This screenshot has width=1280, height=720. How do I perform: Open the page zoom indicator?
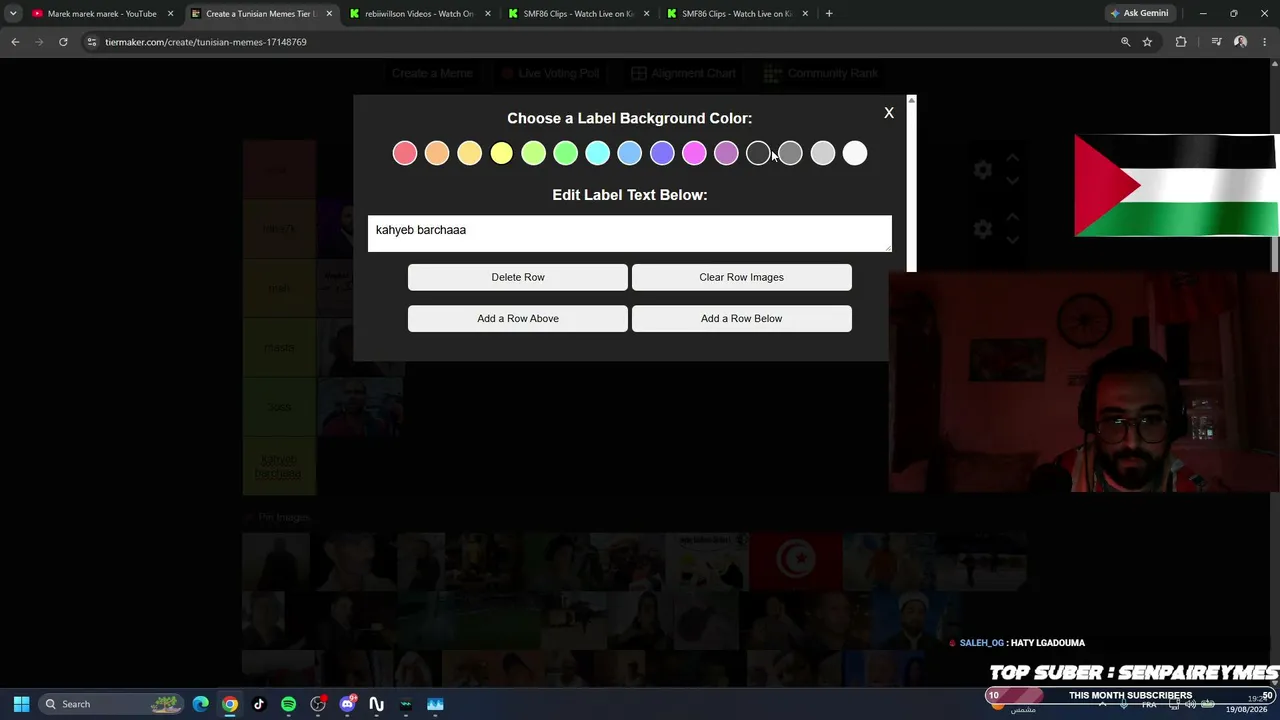[x=1125, y=42]
